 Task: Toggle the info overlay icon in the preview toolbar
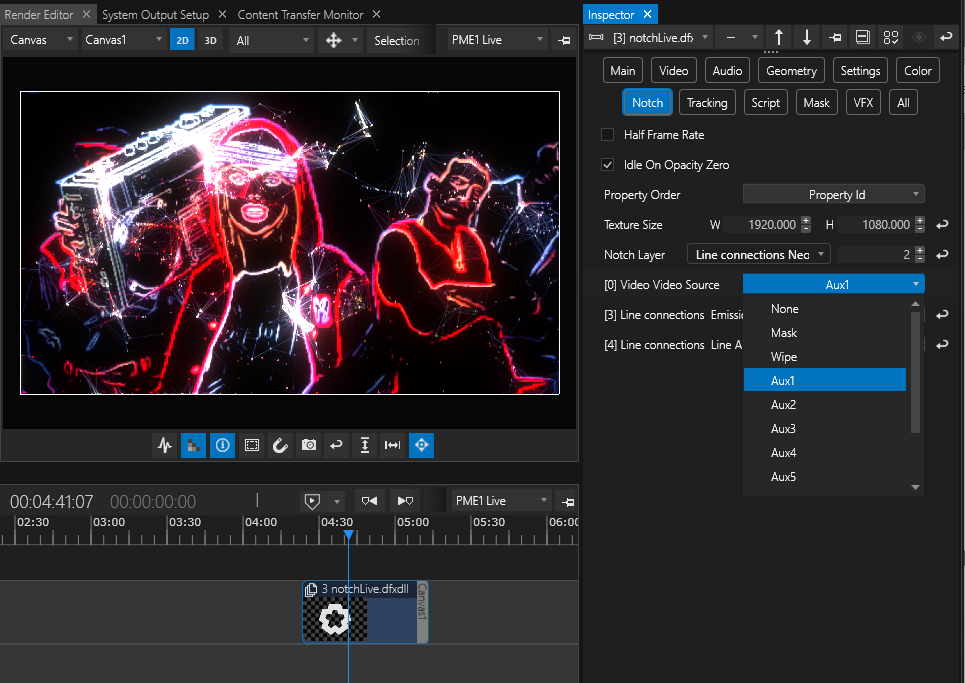click(x=223, y=445)
